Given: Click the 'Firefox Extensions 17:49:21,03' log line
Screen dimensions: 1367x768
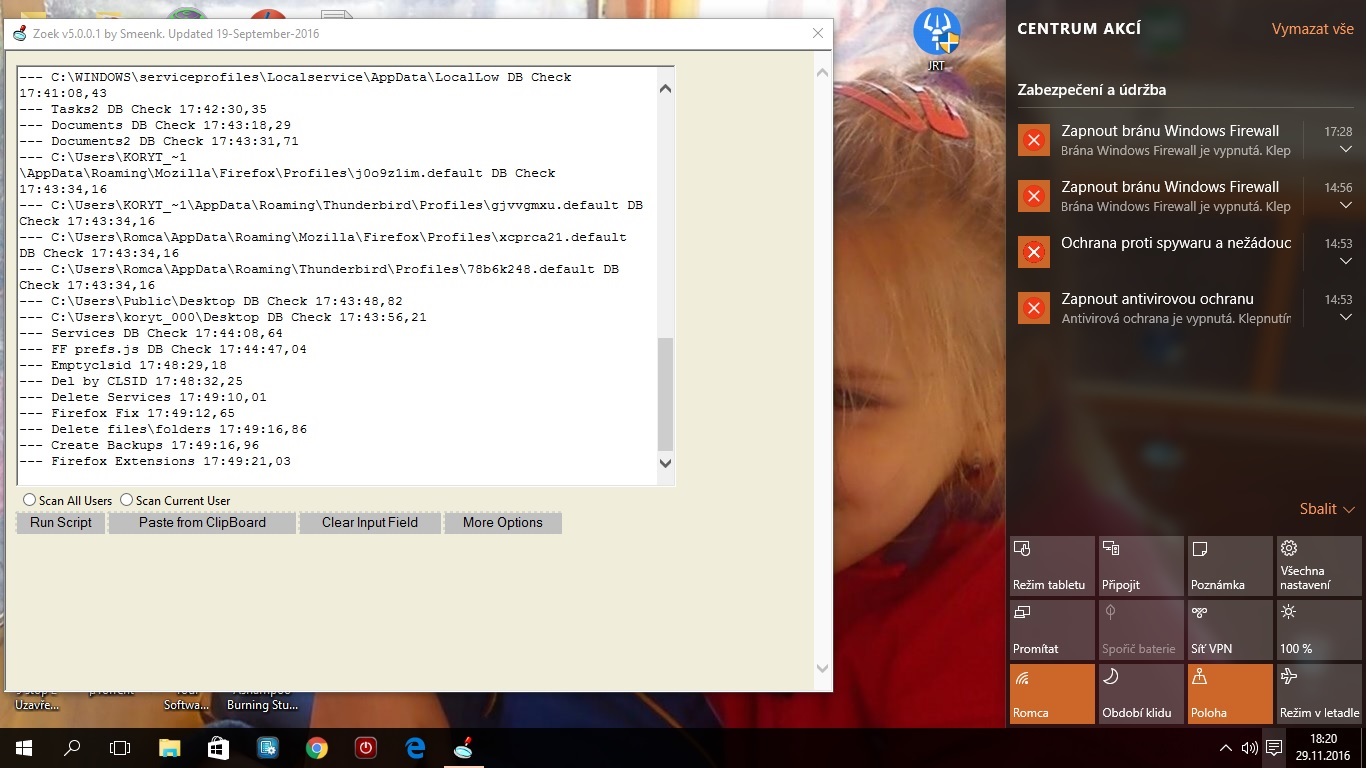Looking at the screenshot, I should [155, 461].
